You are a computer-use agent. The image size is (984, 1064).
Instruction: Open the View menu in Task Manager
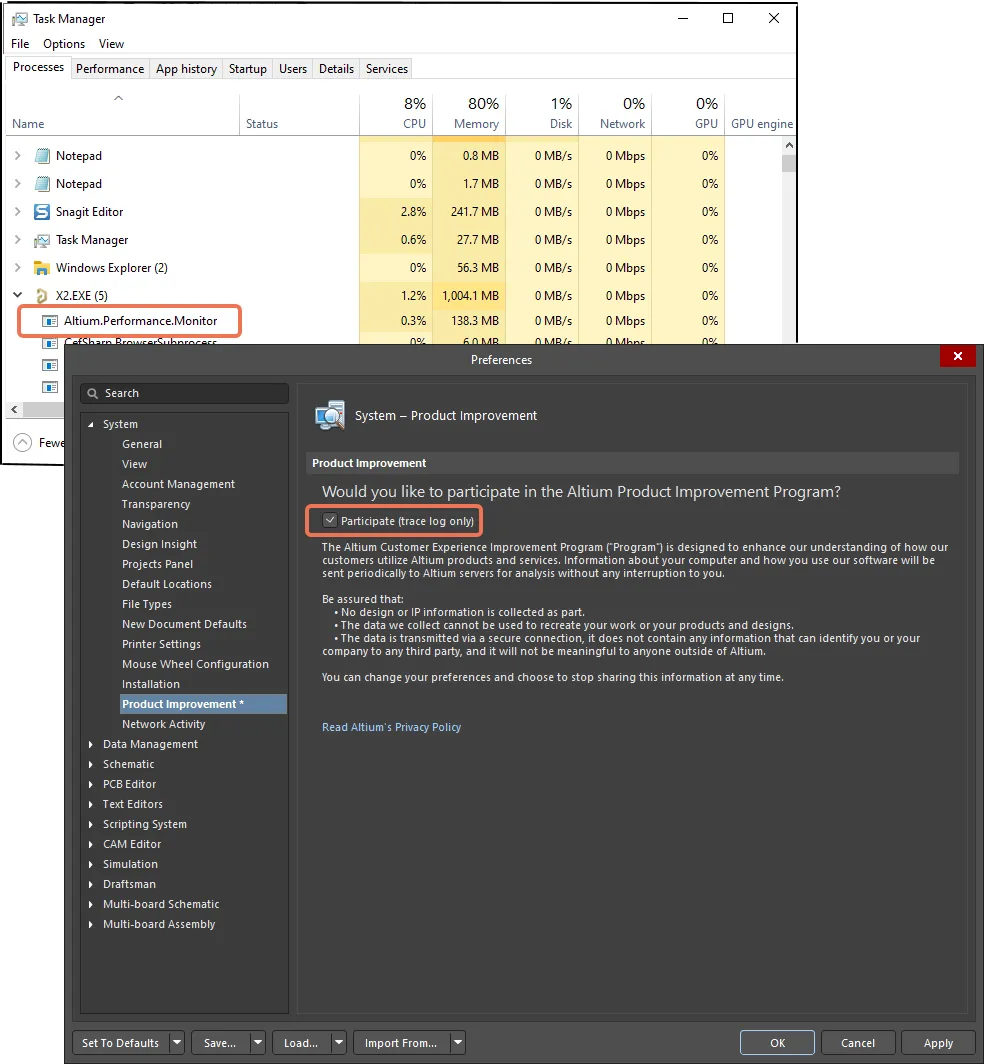click(111, 44)
